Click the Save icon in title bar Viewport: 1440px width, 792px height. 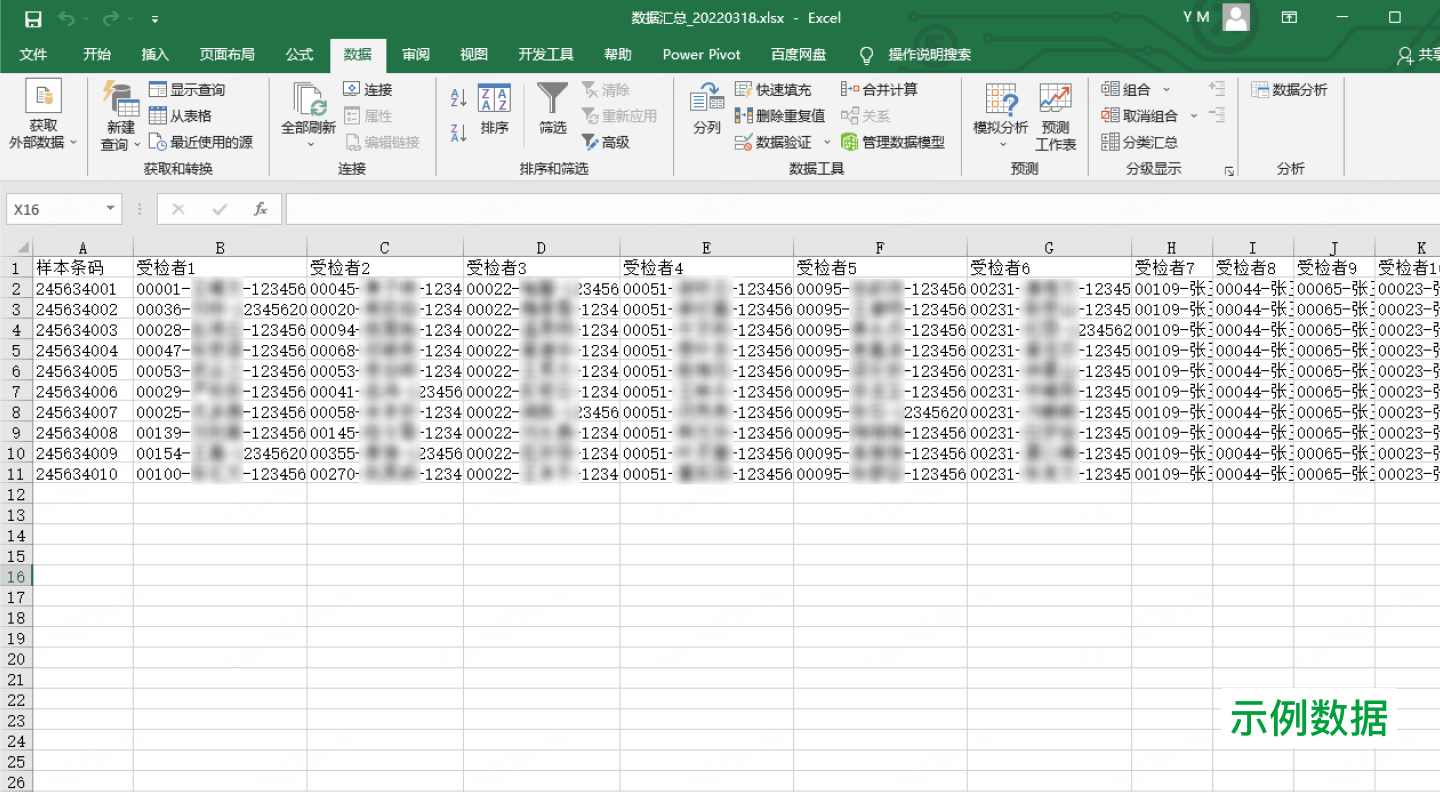point(33,18)
